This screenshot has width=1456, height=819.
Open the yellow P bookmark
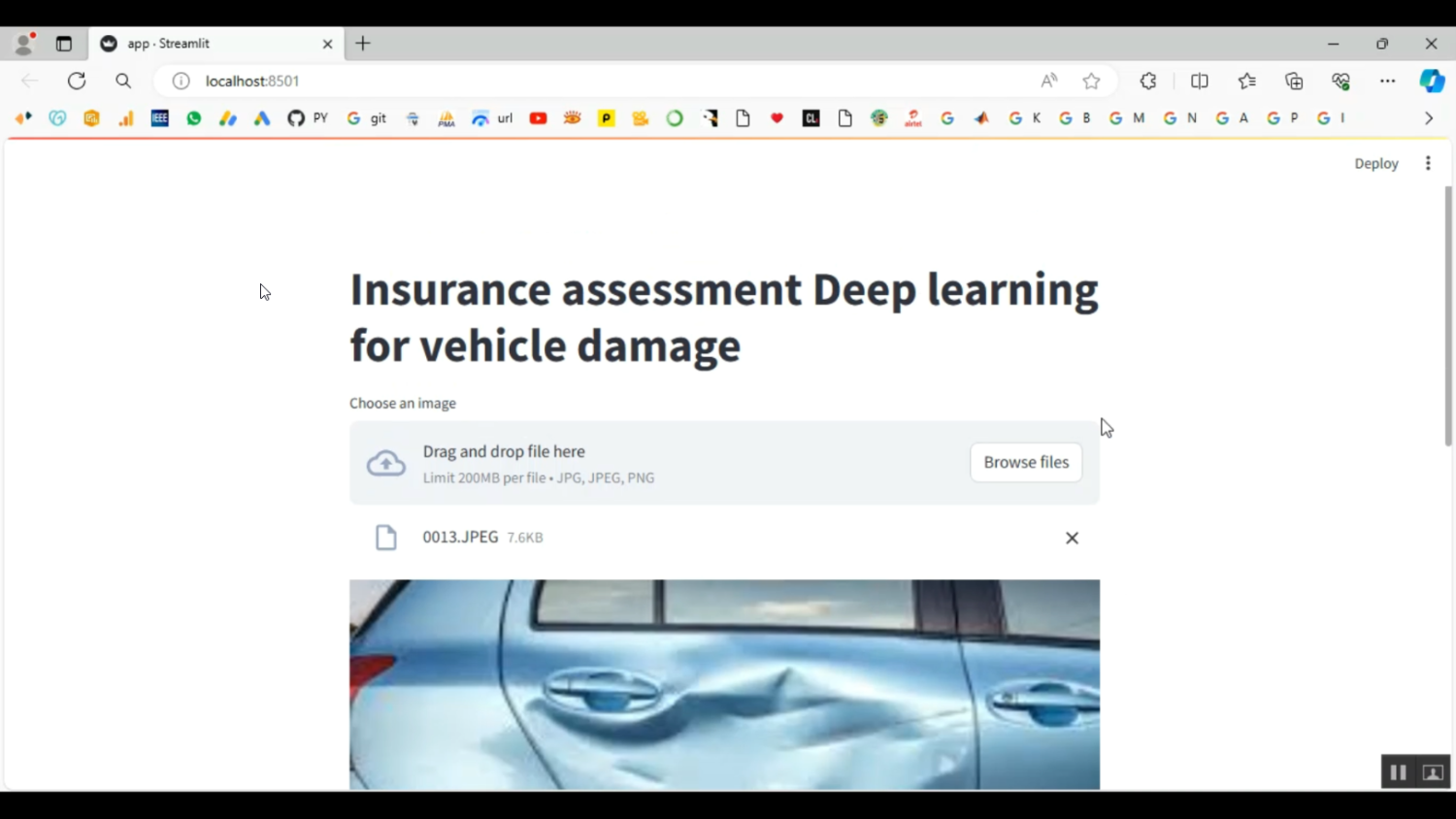point(607,118)
